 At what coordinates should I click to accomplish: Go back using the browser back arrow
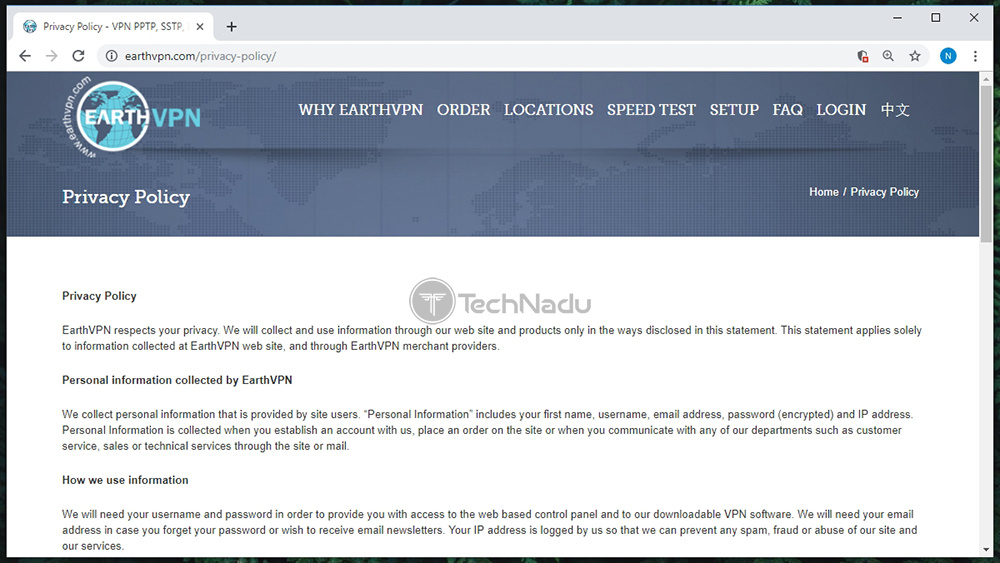pyautogui.click(x=25, y=56)
